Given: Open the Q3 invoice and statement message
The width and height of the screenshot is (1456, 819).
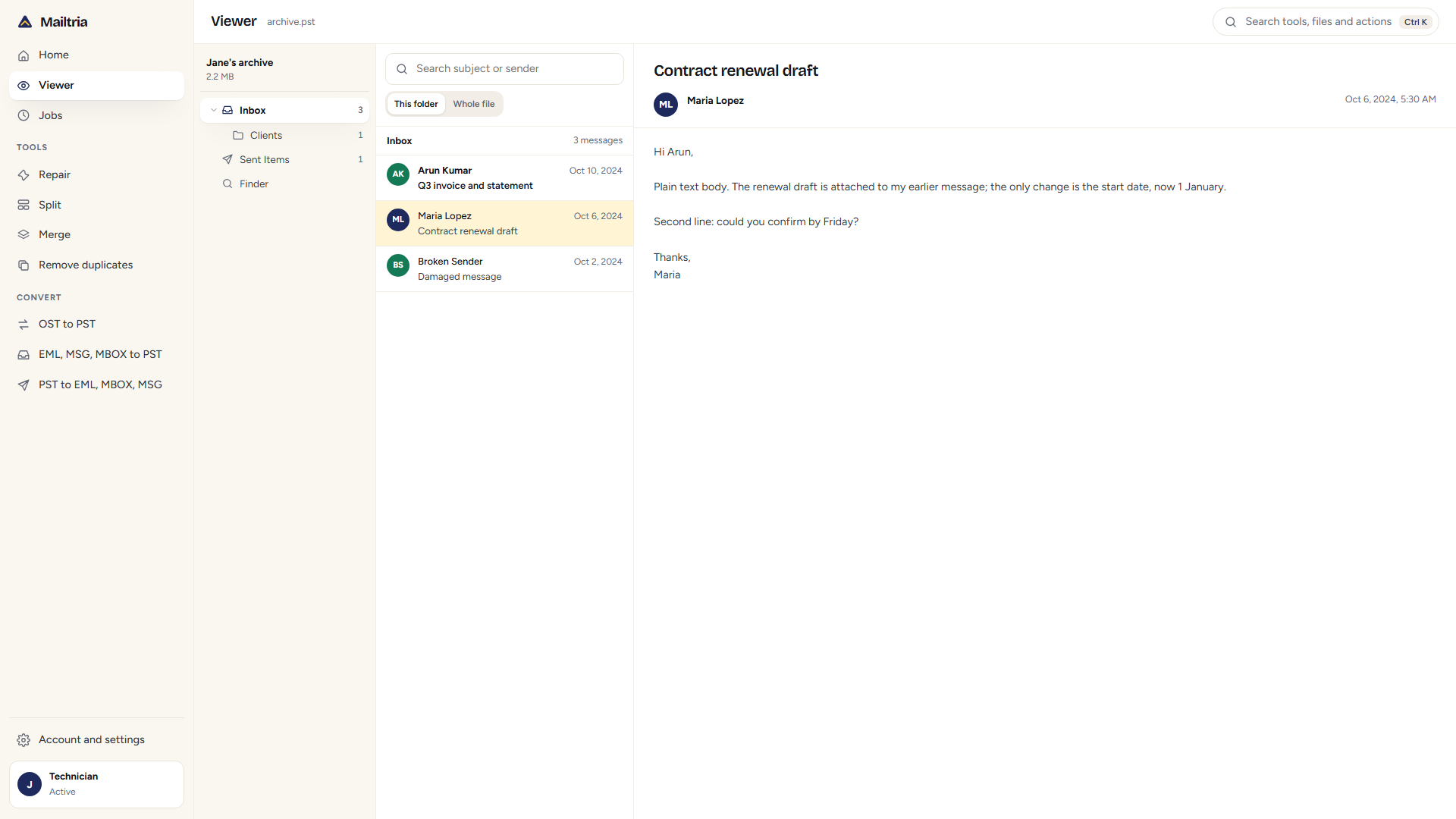Looking at the screenshot, I should click(x=504, y=178).
